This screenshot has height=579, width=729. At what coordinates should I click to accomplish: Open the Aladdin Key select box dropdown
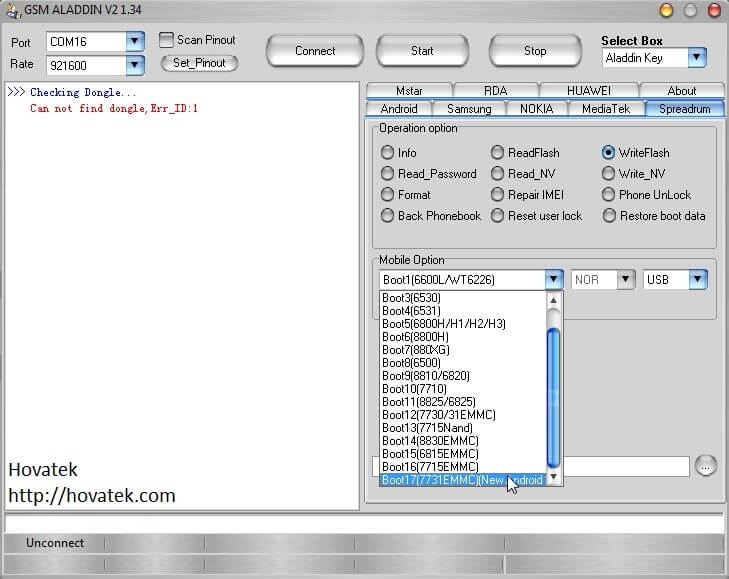pos(696,58)
